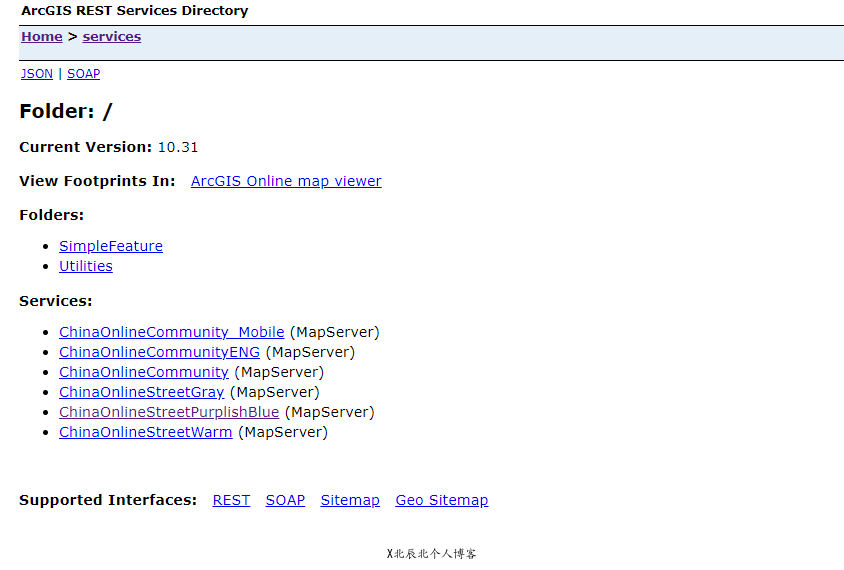Open the SimpleFeature folder

110,246
